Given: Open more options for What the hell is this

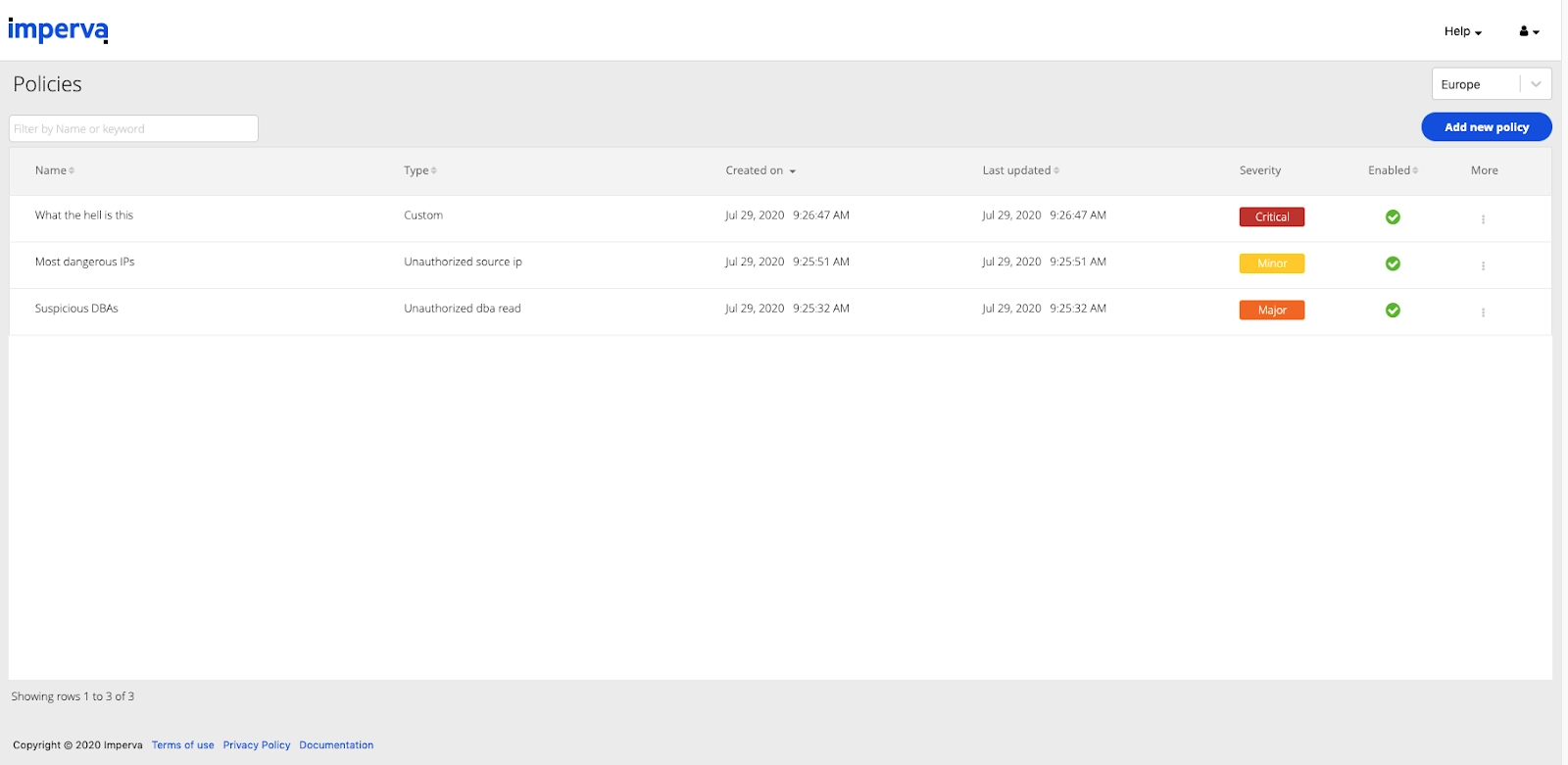Looking at the screenshot, I should point(1483,219).
